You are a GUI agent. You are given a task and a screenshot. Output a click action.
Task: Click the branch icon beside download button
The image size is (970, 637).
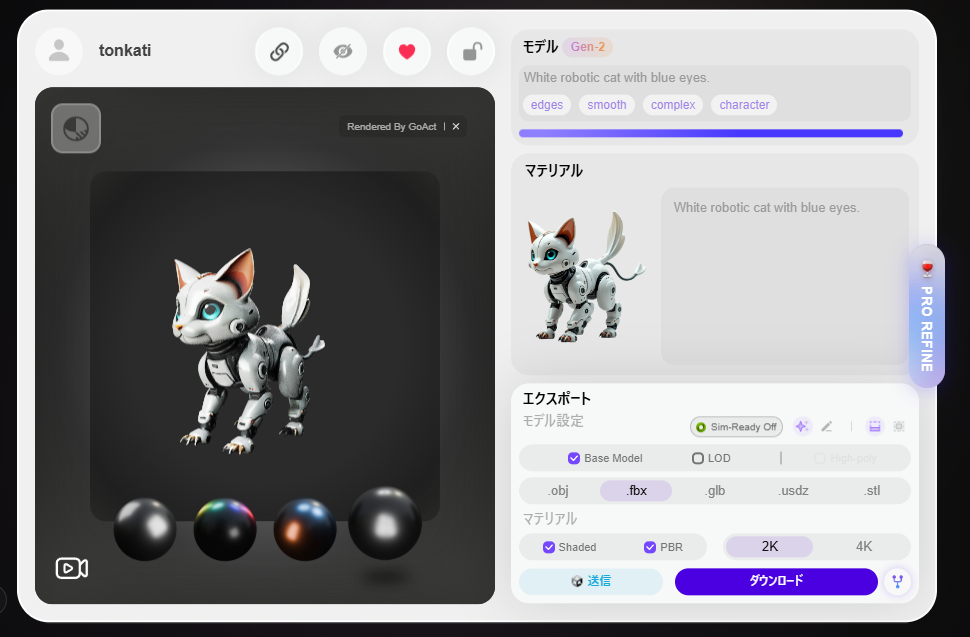tap(896, 581)
